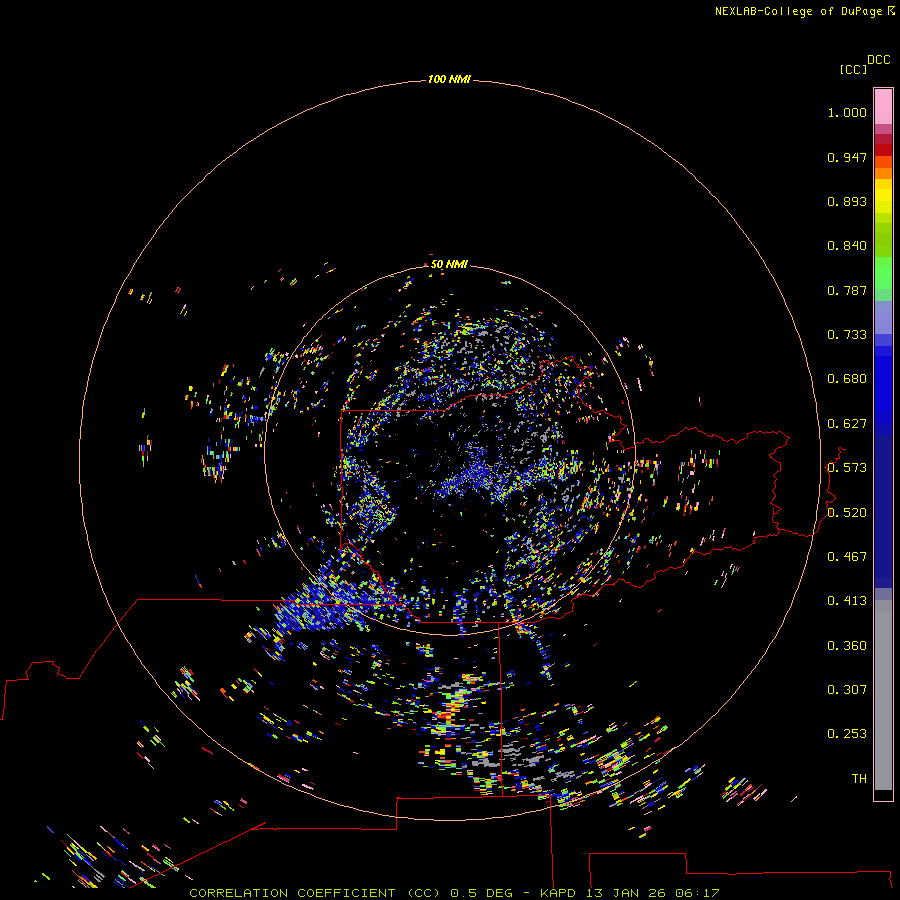Click the [CC] units label
The height and width of the screenshot is (900, 900).
point(853,69)
